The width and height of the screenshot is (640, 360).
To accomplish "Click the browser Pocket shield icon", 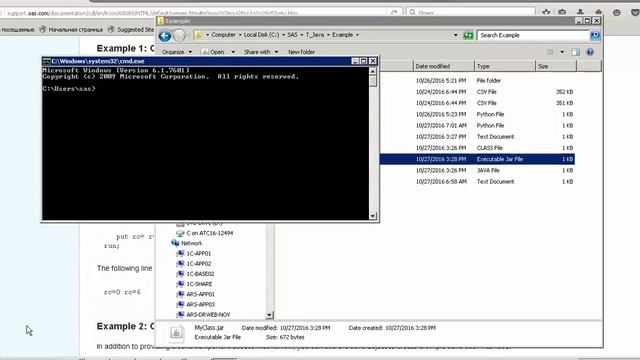I will (x=635, y=13).
